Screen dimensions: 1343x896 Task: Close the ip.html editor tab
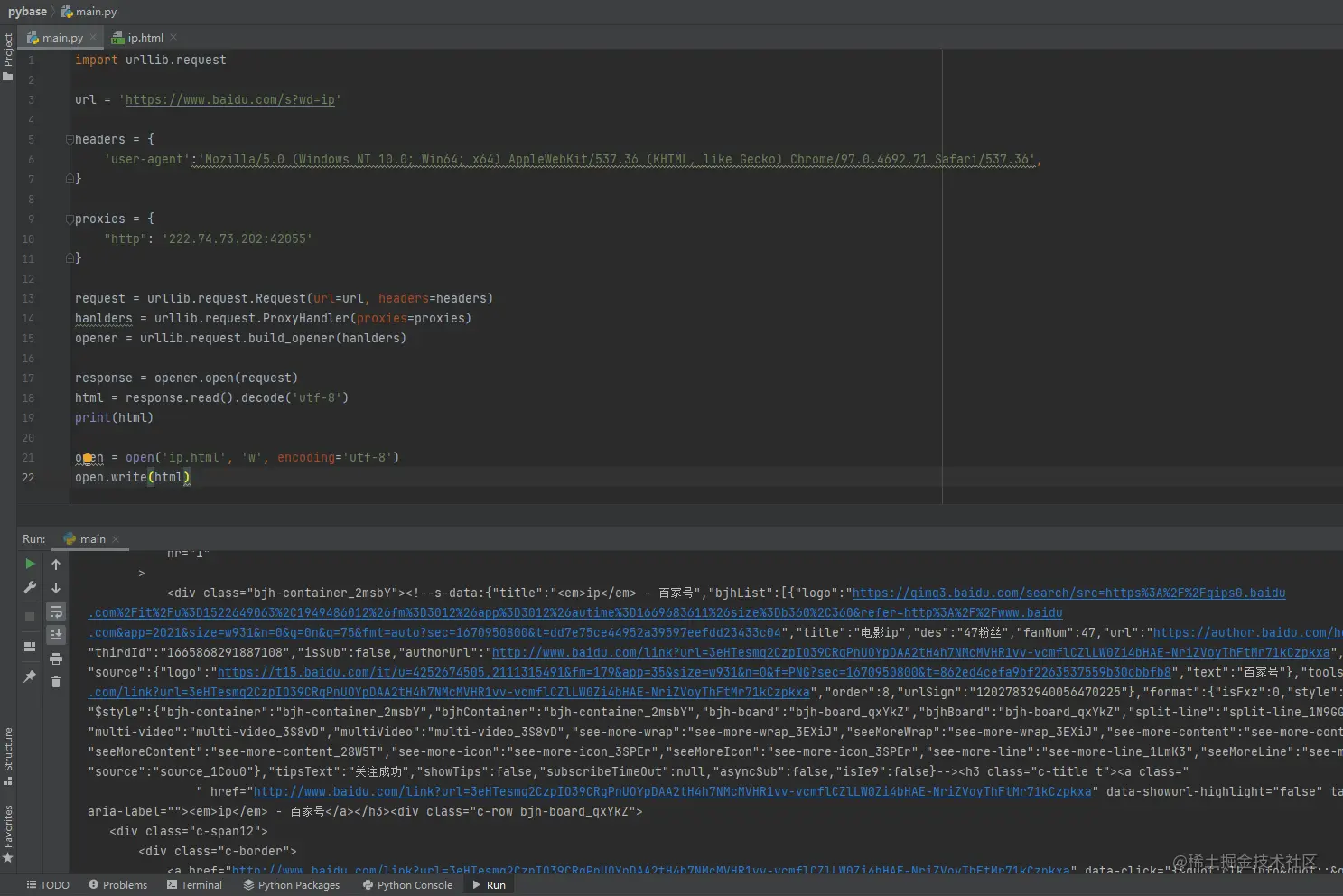click(173, 37)
